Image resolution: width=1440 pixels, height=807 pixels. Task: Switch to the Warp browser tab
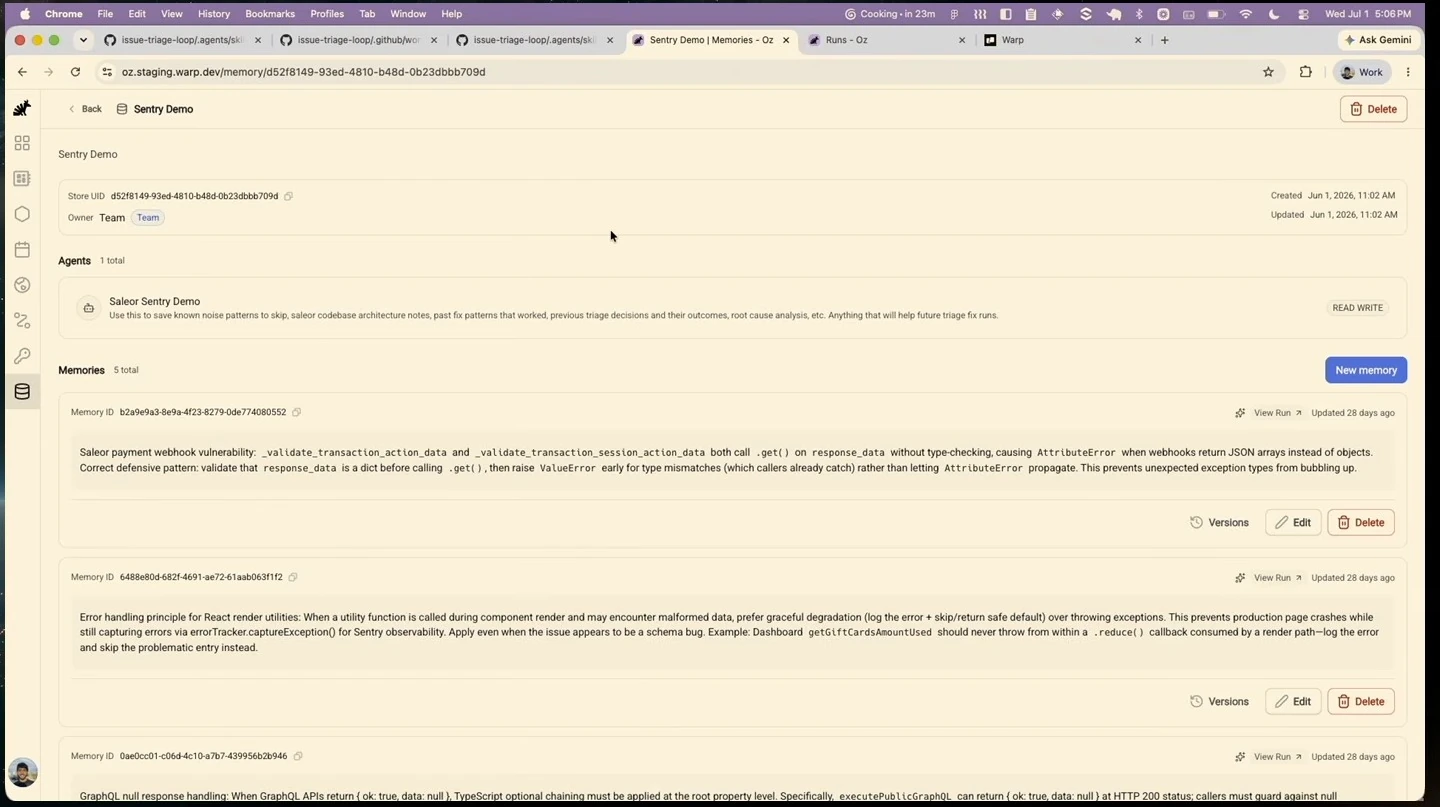[1062, 40]
